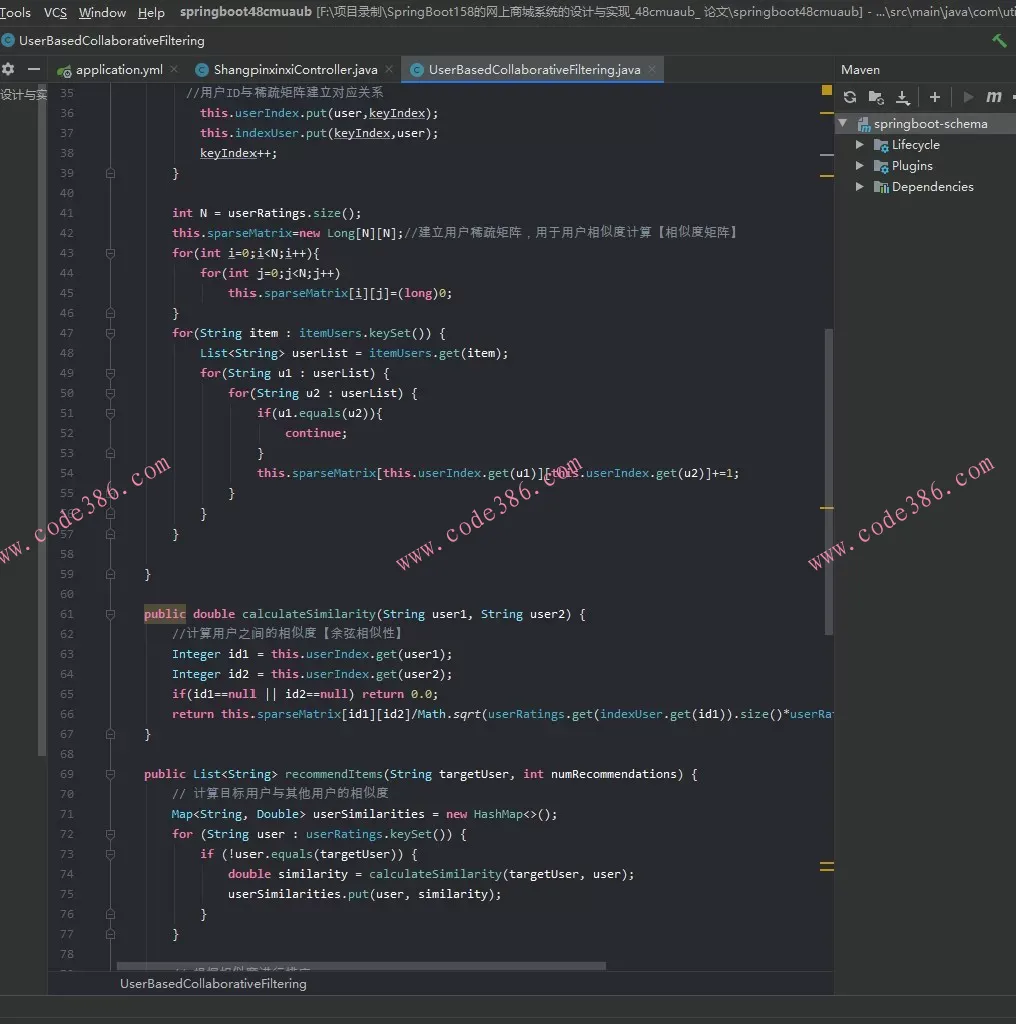This screenshot has height=1024, width=1016.
Task: Expand the Plugins node
Action: [x=860, y=166]
